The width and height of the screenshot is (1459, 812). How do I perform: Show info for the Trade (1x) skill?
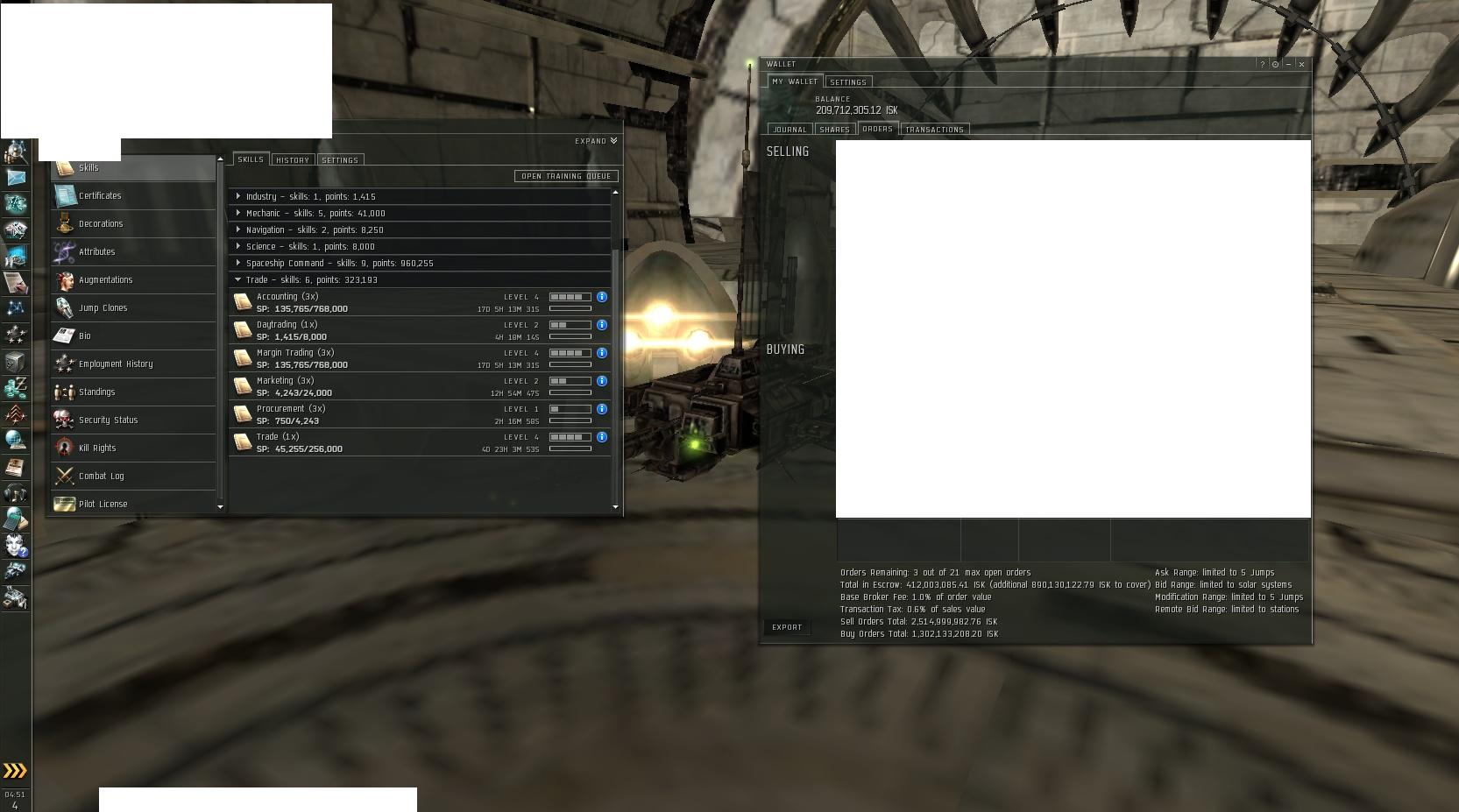click(602, 437)
